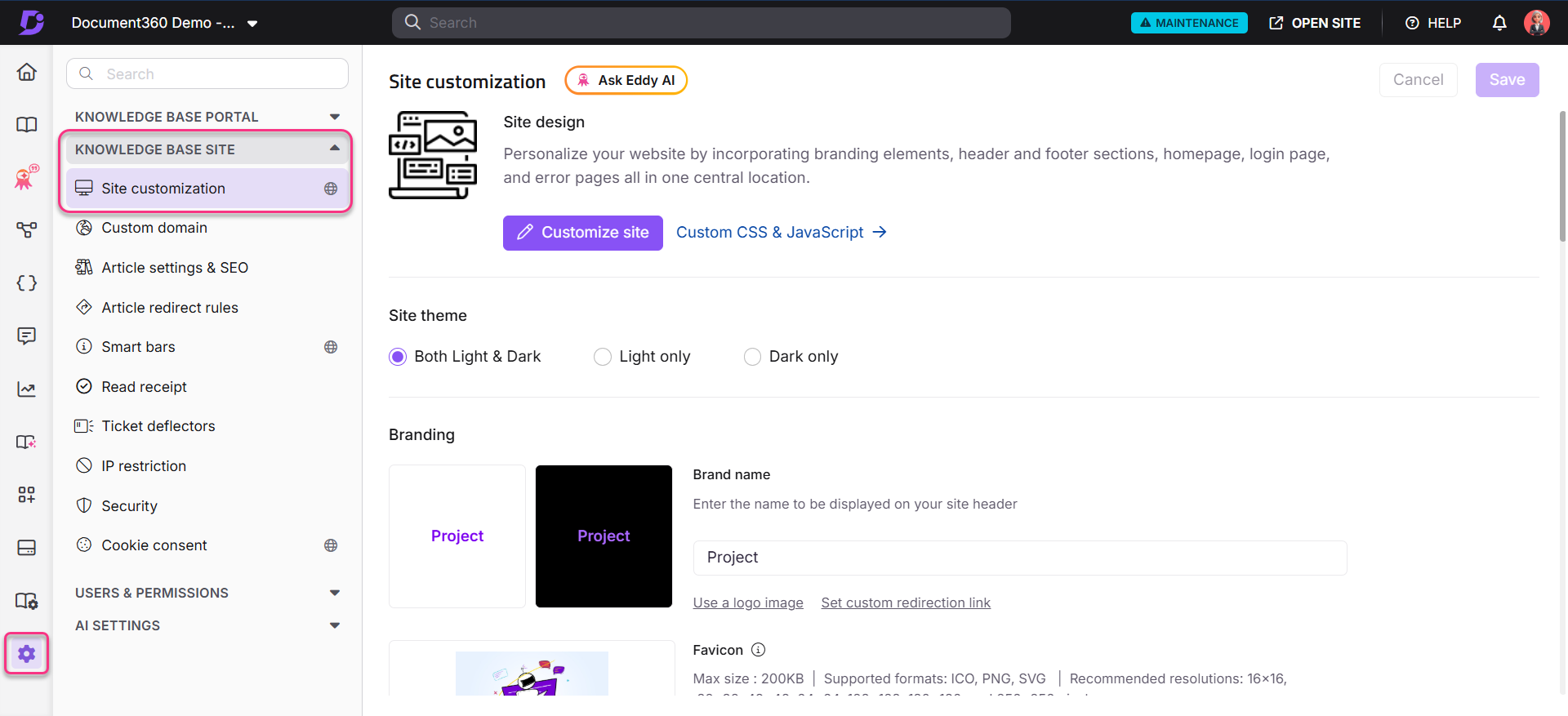Open user profile avatar menu
Screen dimensions: 1568x716
[1537, 23]
